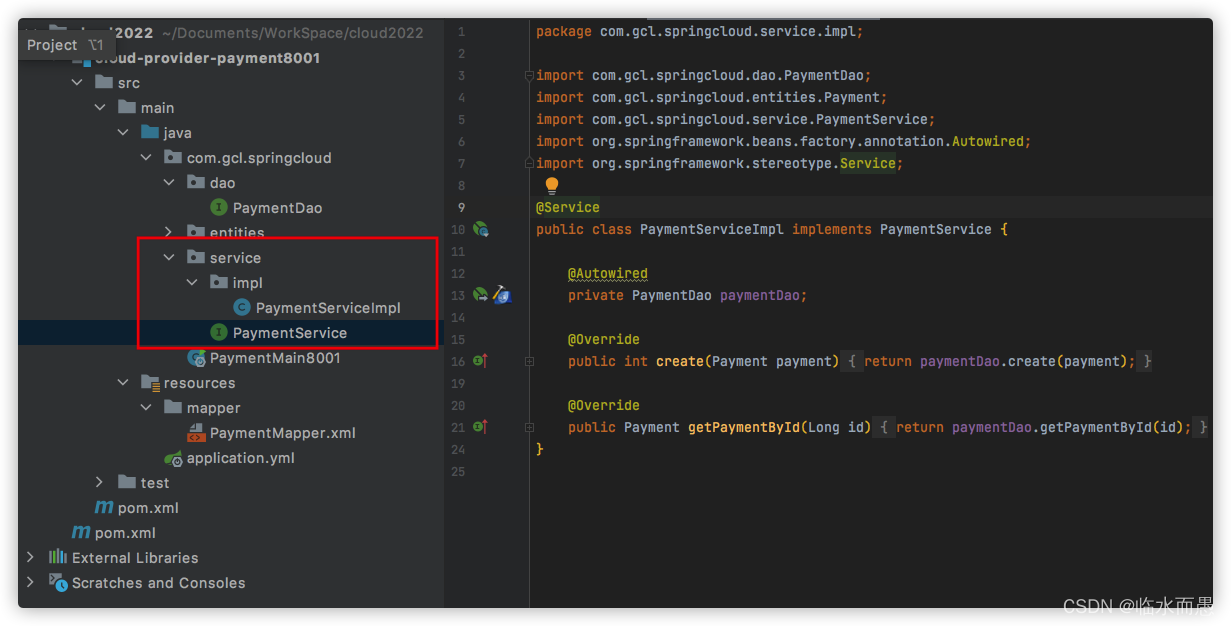Select PaymentService in the project tree
This screenshot has height=626, width=1231.
(290, 333)
